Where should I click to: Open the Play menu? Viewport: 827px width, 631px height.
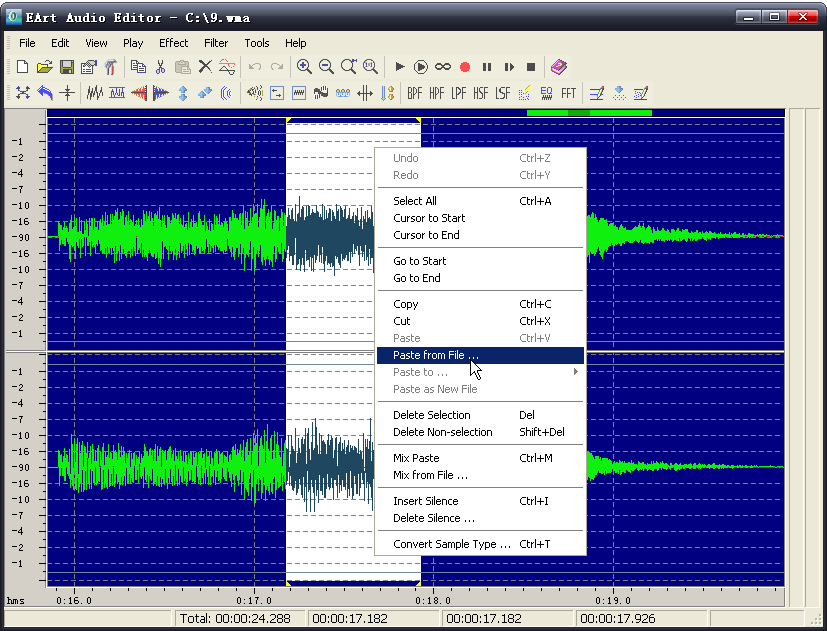(x=133, y=43)
